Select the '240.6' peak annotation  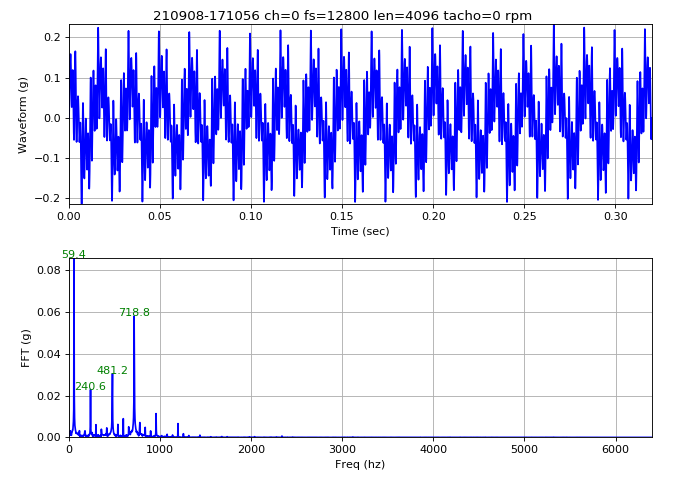(90, 386)
